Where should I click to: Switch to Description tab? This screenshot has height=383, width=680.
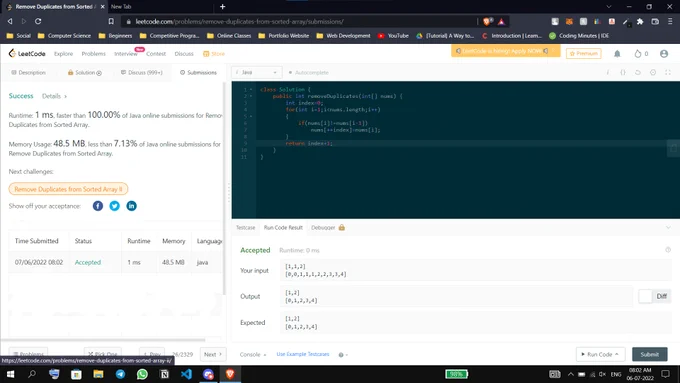[x=28, y=72]
